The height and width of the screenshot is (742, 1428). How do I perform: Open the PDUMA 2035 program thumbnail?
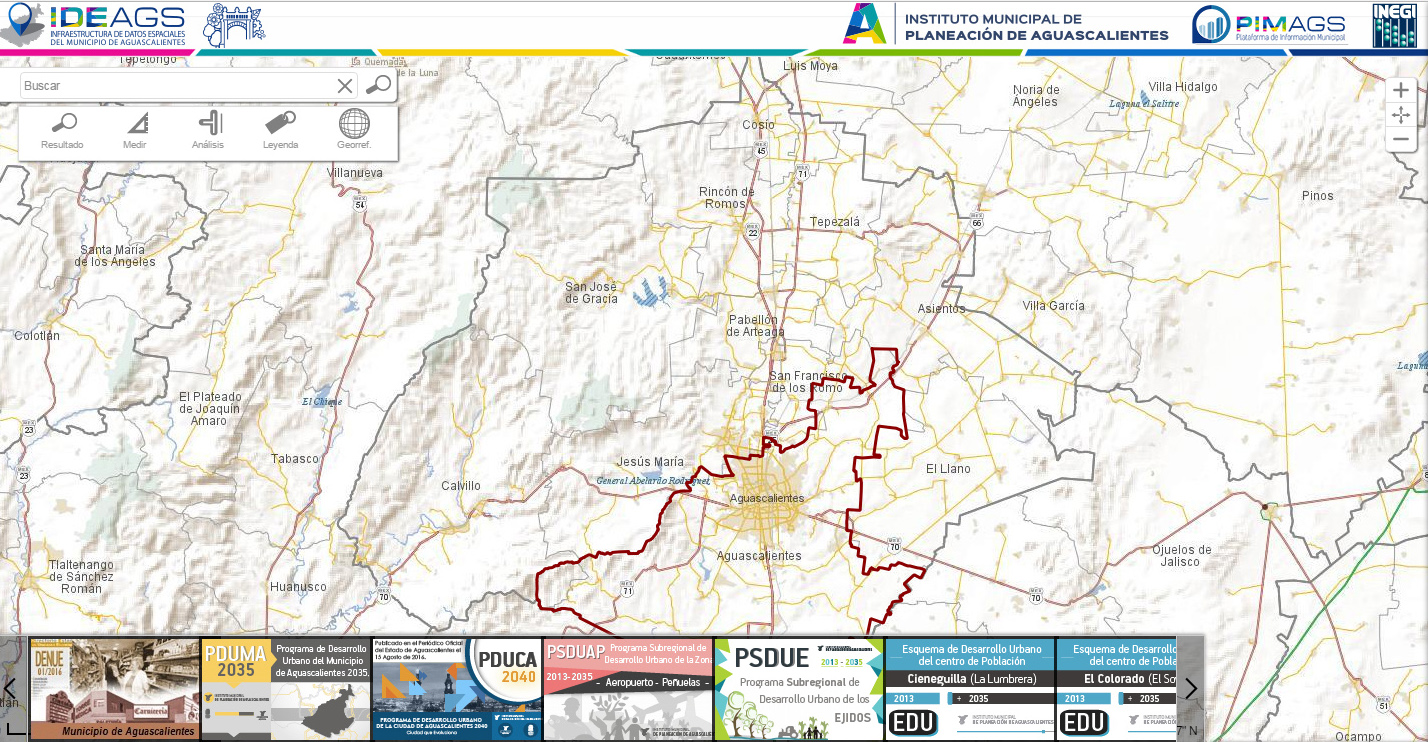286,689
